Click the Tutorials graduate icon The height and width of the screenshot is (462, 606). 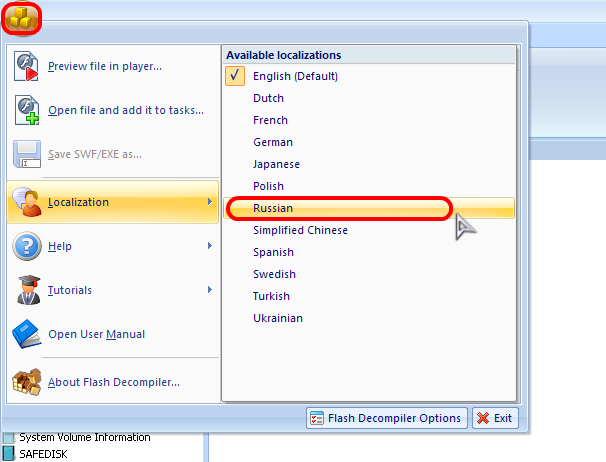pos(29,290)
